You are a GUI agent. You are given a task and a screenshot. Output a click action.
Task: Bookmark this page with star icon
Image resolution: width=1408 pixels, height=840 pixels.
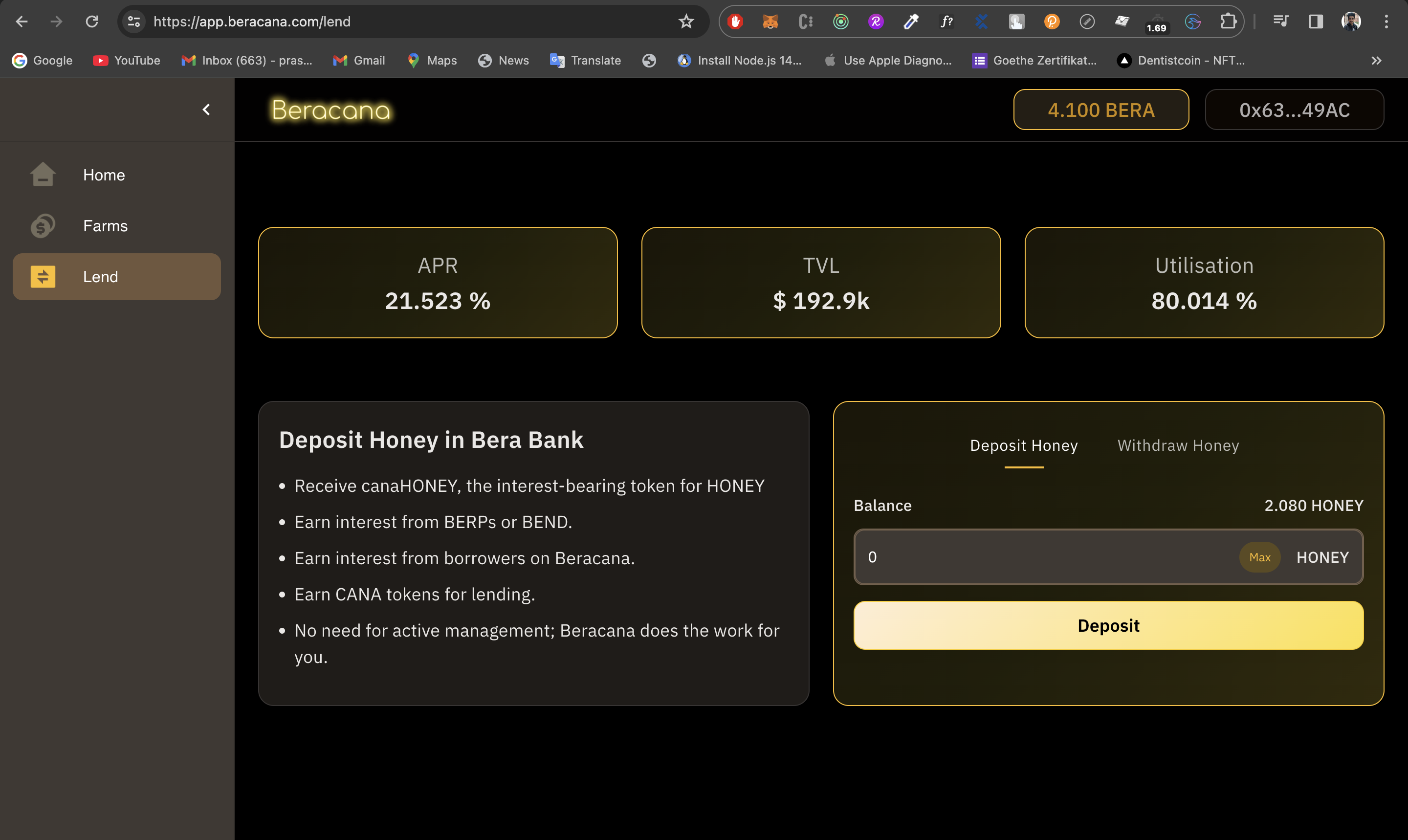pos(686,22)
